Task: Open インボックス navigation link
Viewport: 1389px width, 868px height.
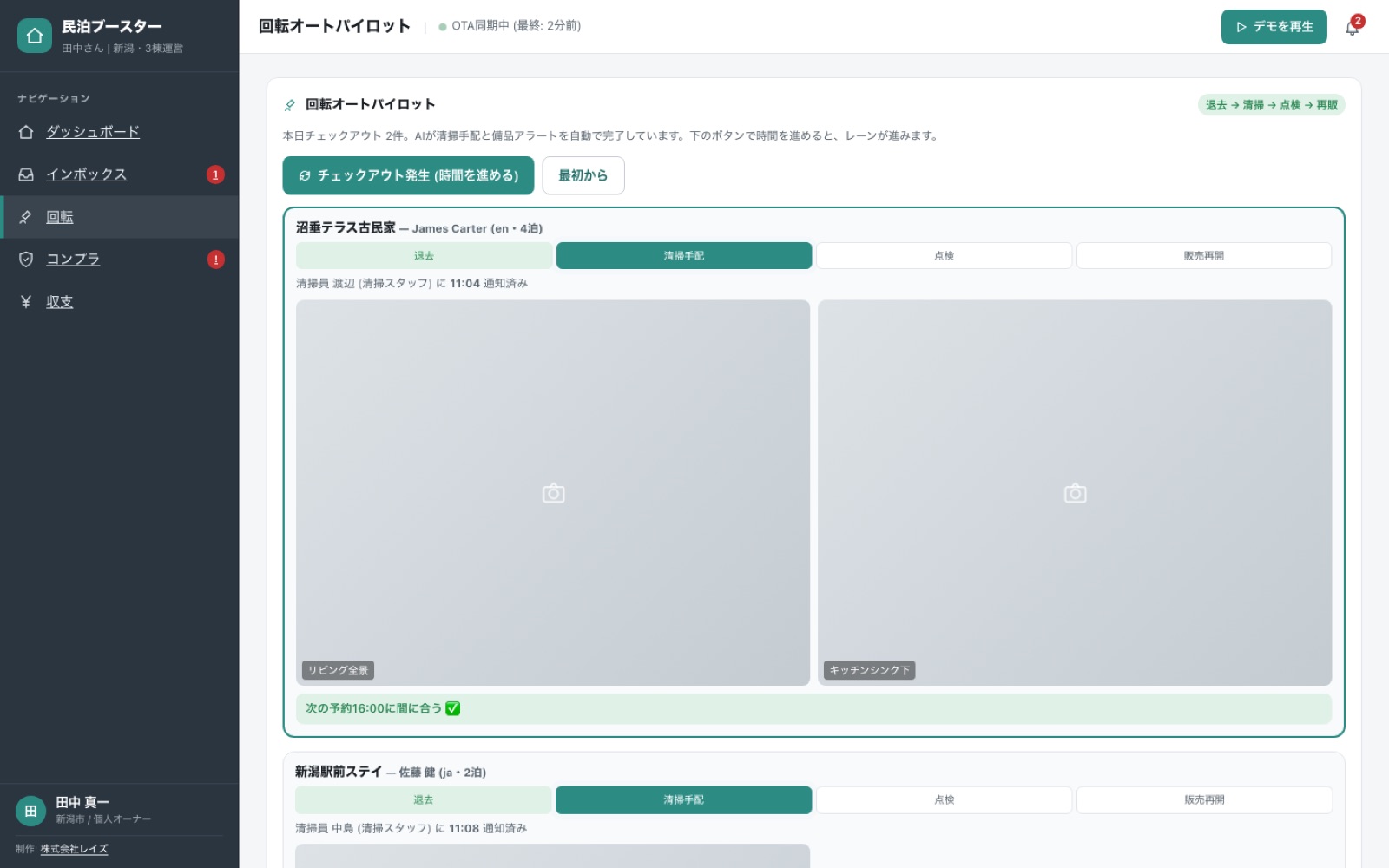Action: [86, 174]
